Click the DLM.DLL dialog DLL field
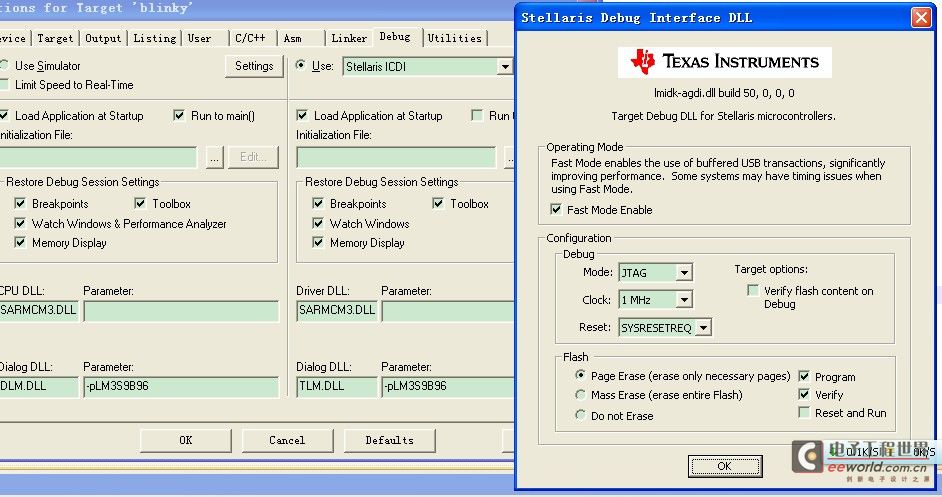 [x=39, y=386]
